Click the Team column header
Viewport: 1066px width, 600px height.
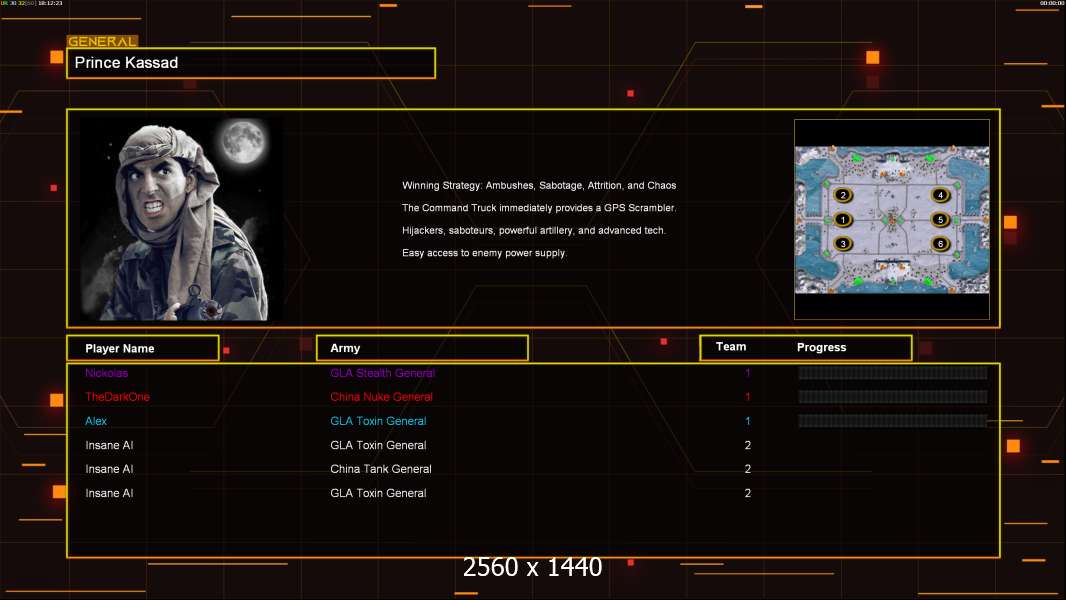click(x=731, y=347)
